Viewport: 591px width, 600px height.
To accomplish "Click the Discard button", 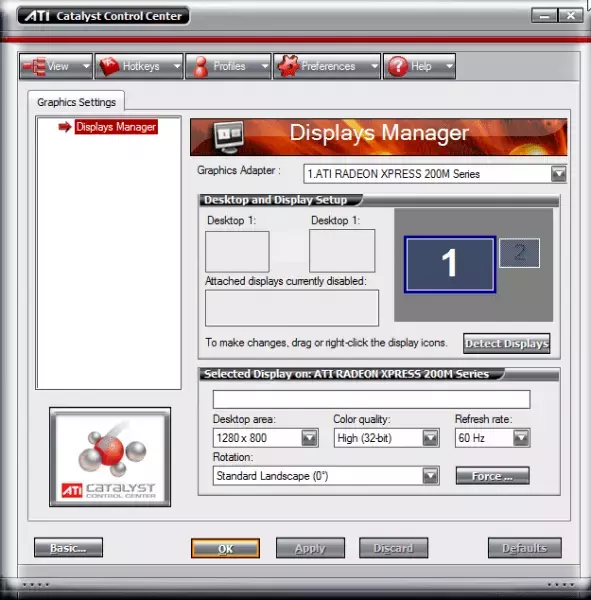I will (393, 548).
